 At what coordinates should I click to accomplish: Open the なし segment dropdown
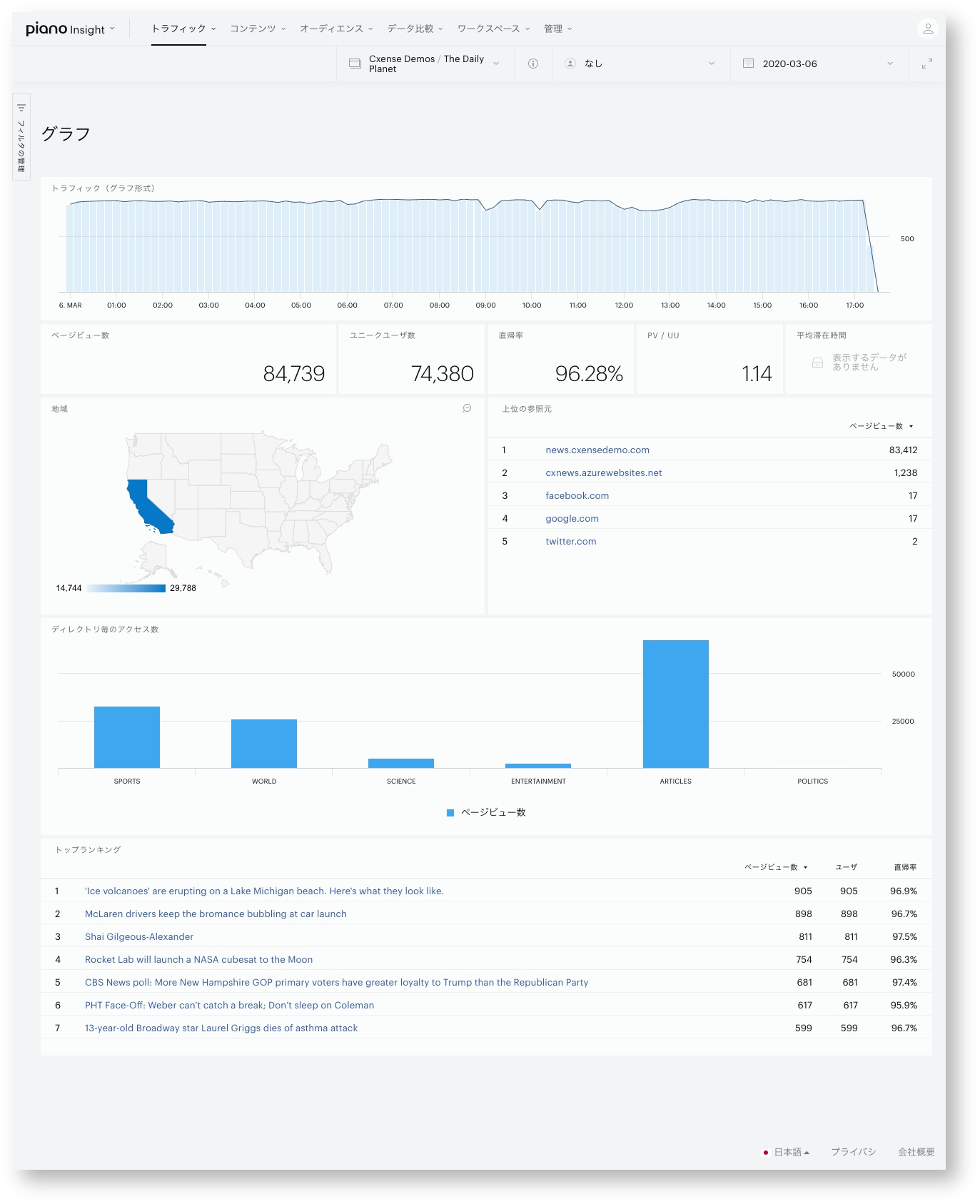641,64
